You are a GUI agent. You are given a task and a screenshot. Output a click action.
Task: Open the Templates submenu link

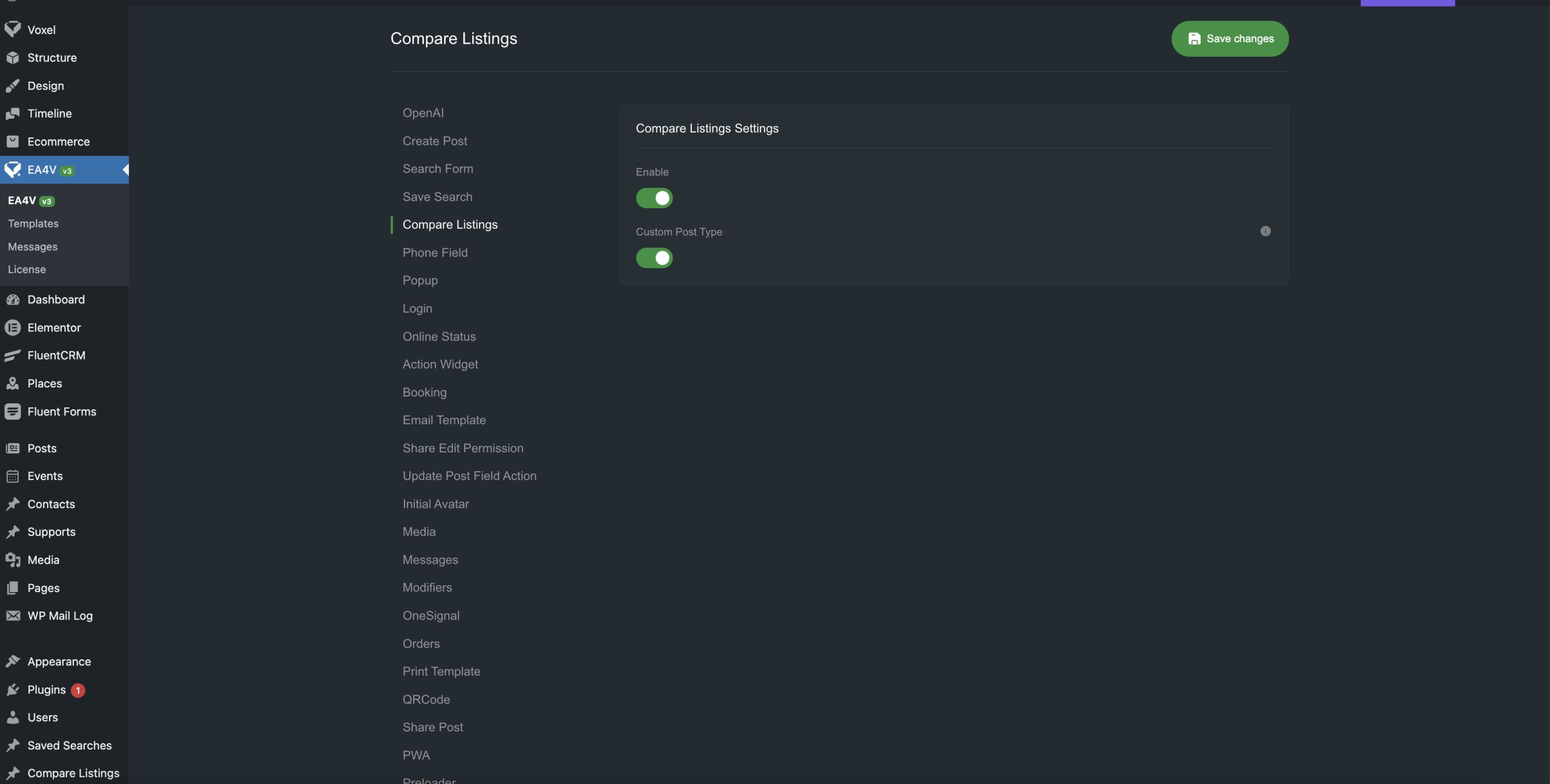pos(33,224)
